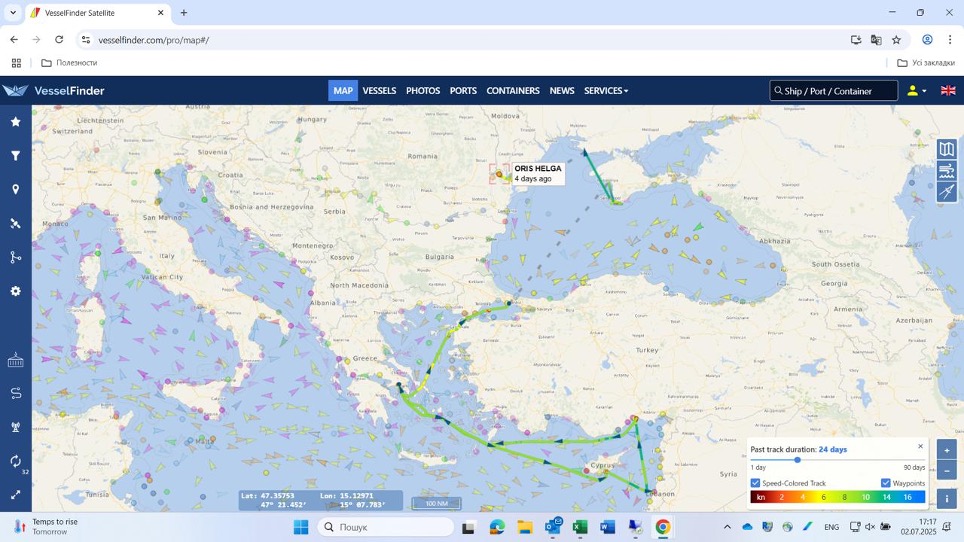Click the Ship / Port / Container search field
The width and height of the screenshot is (964, 542).
(x=834, y=91)
